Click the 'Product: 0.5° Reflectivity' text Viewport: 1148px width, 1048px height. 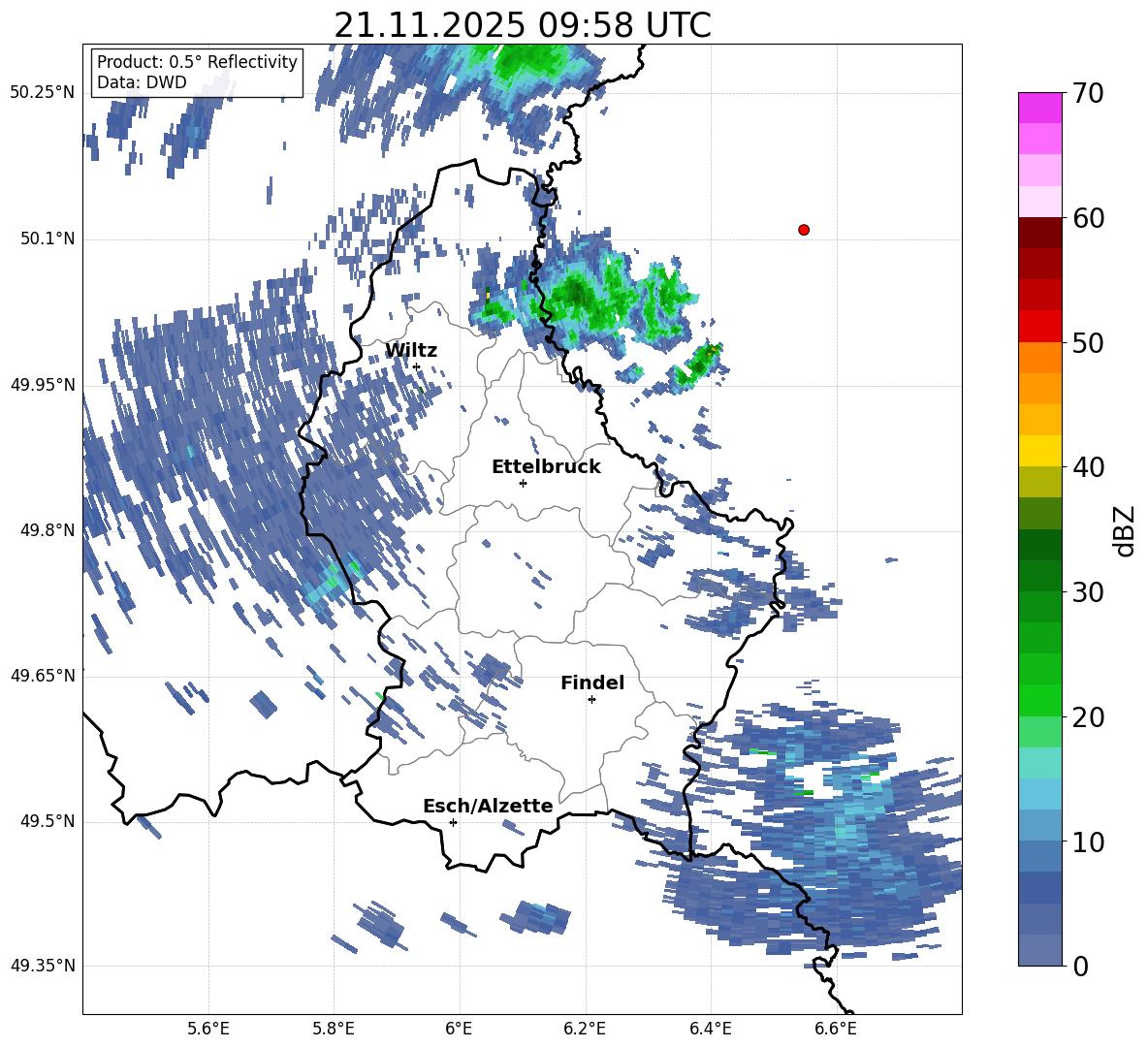tap(197, 62)
